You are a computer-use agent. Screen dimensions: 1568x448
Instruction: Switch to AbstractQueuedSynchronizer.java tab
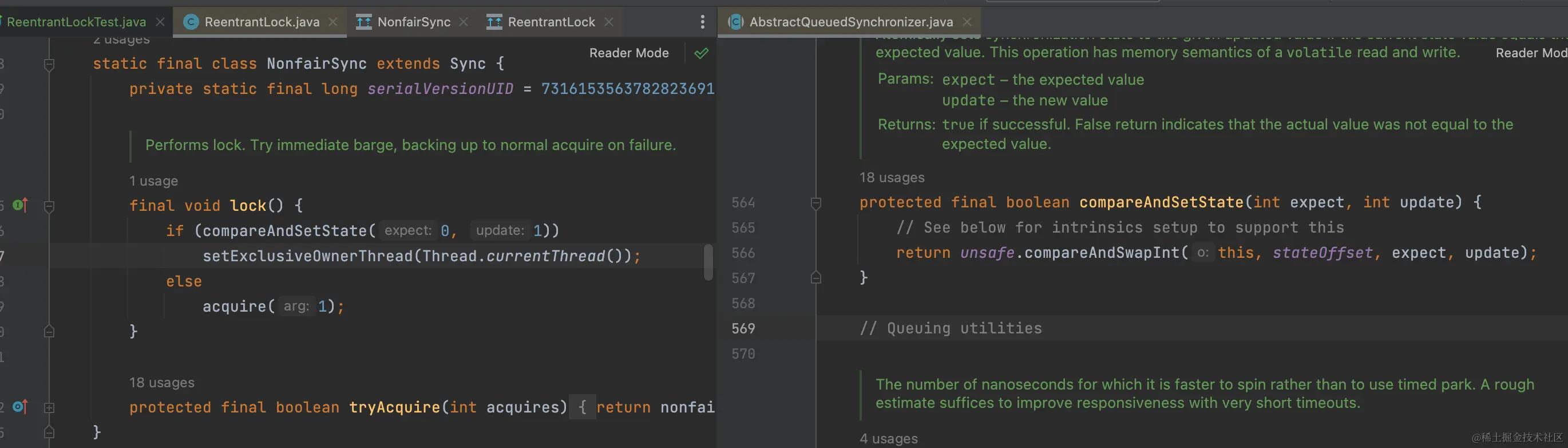tap(850, 22)
